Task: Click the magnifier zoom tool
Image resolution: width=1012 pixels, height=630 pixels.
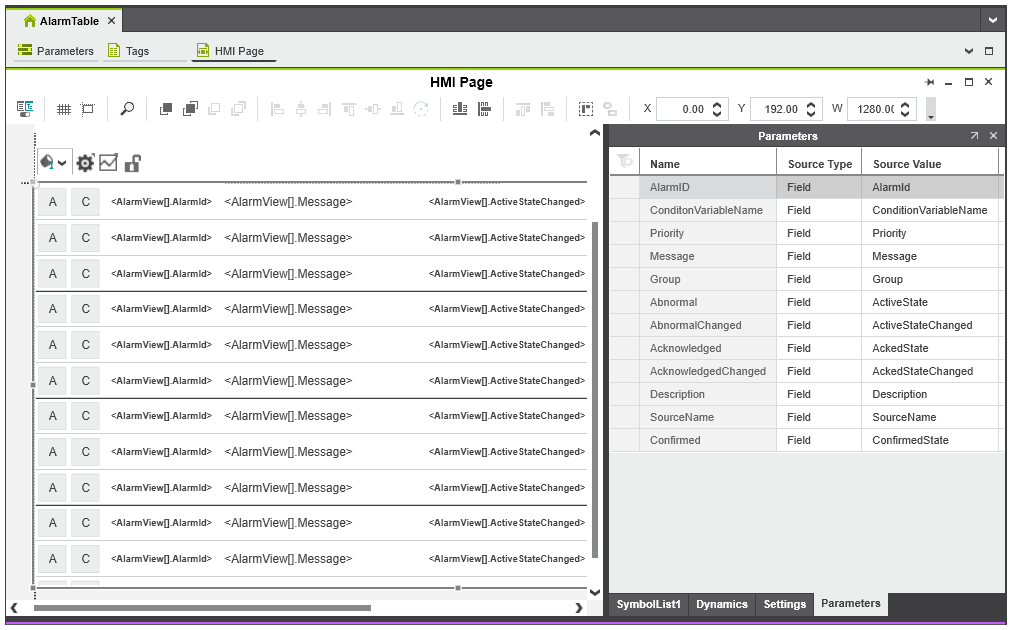Action: (x=127, y=109)
